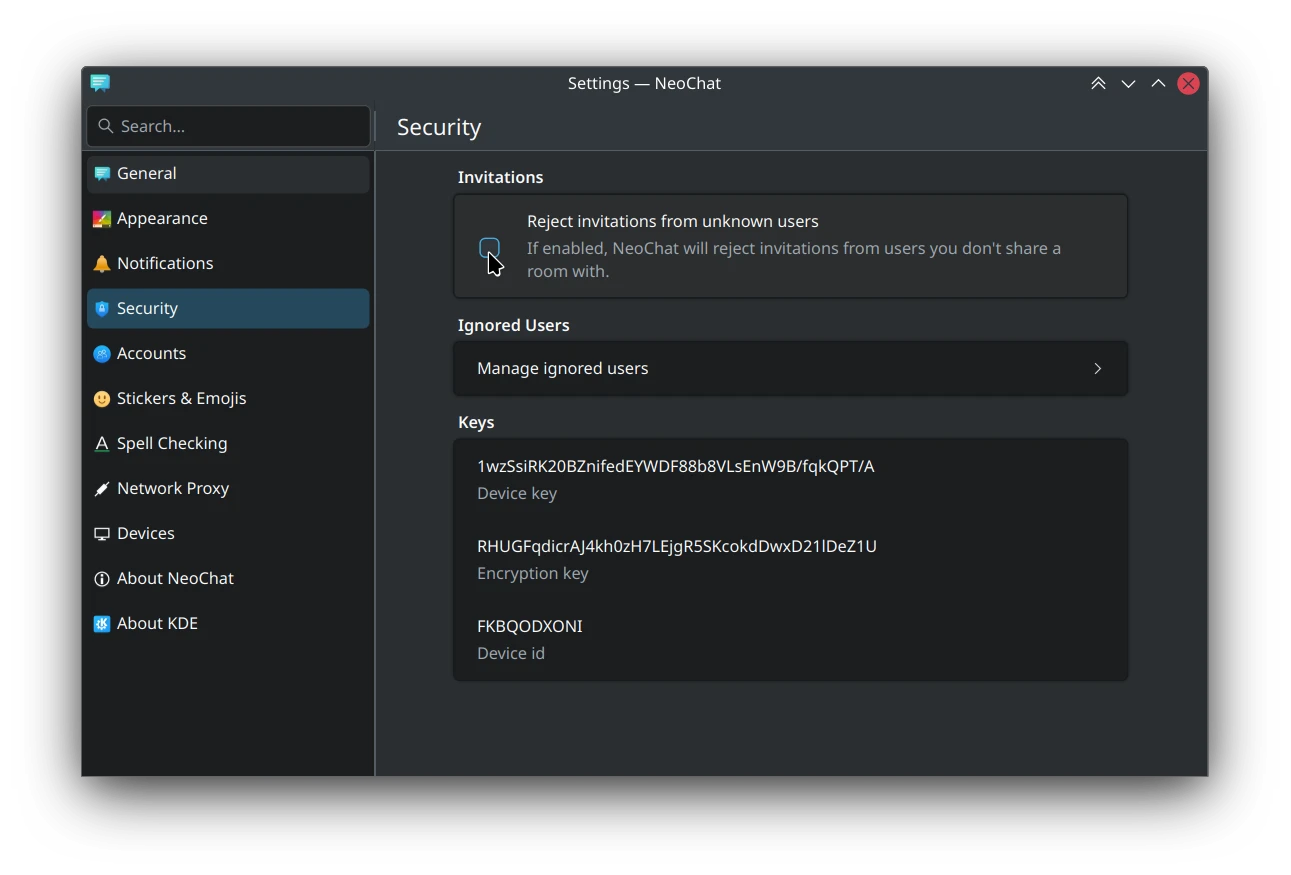Click the Ignored Users section heading
The height and width of the screenshot is (875, 1291).
click(514, 325)
